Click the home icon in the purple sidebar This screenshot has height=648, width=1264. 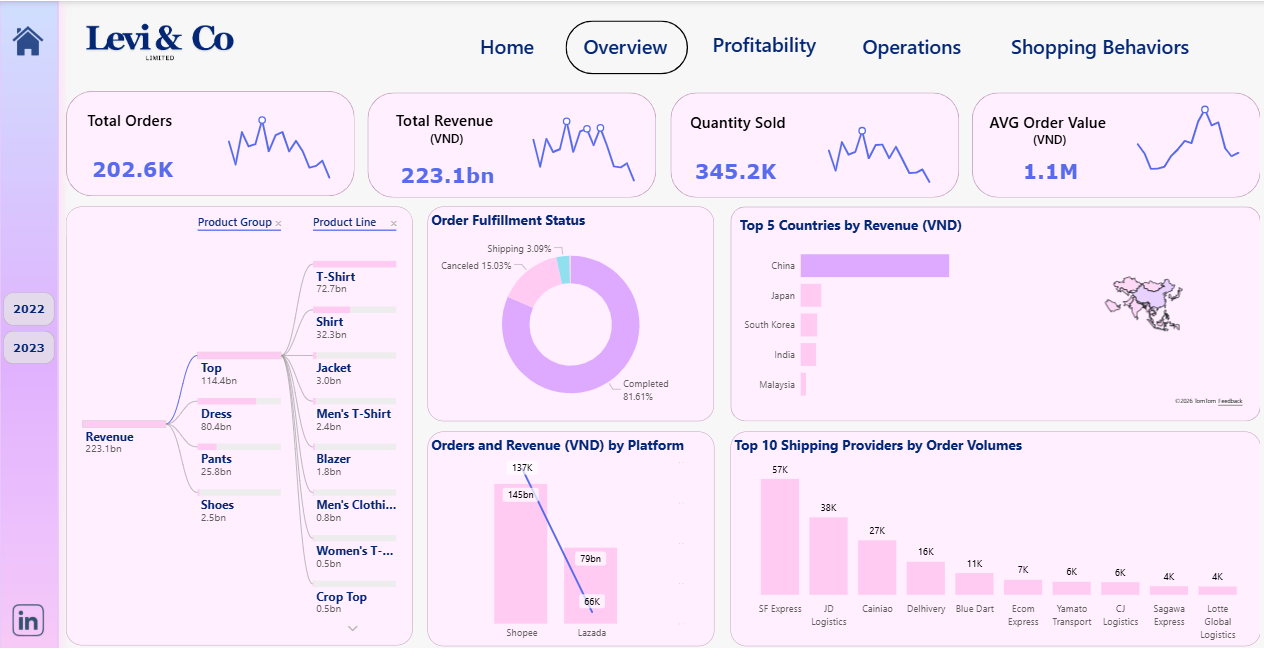click(29, 39)
